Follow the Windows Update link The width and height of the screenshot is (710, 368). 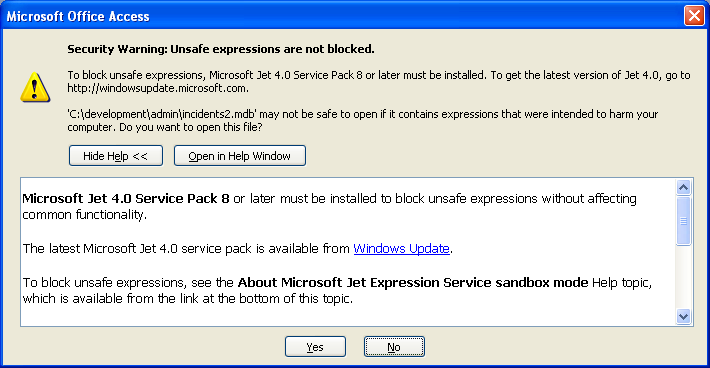click(x=401, y=249)
